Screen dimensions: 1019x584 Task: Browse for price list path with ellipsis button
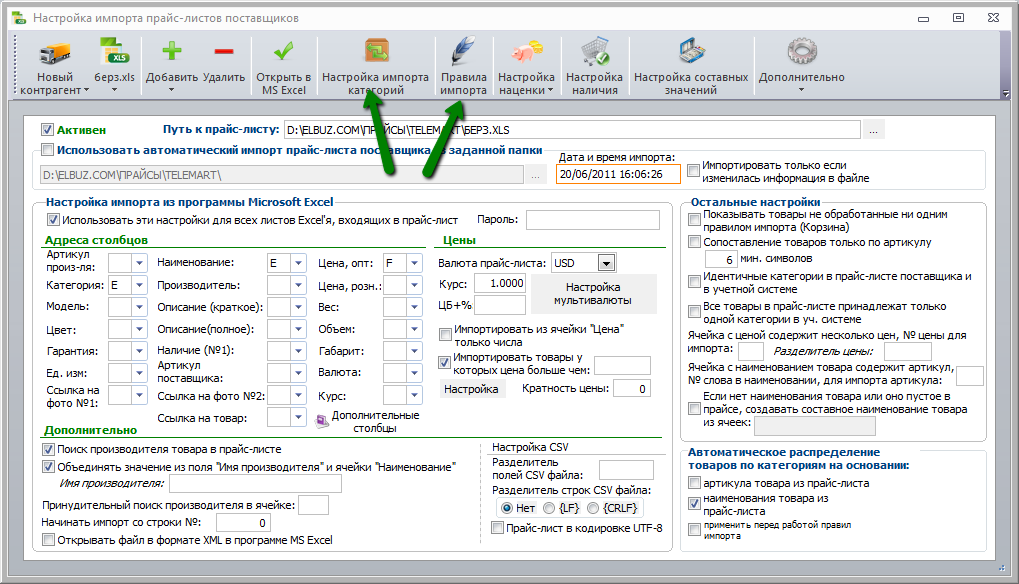[873, 130]
